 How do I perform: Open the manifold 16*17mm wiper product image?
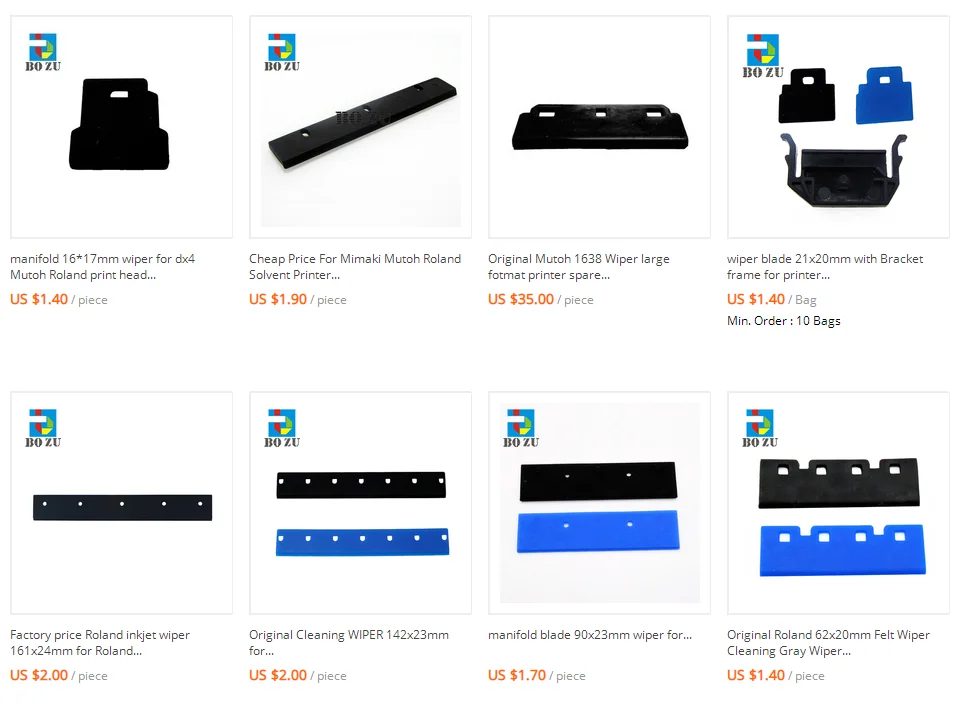(x=122, y=127)
